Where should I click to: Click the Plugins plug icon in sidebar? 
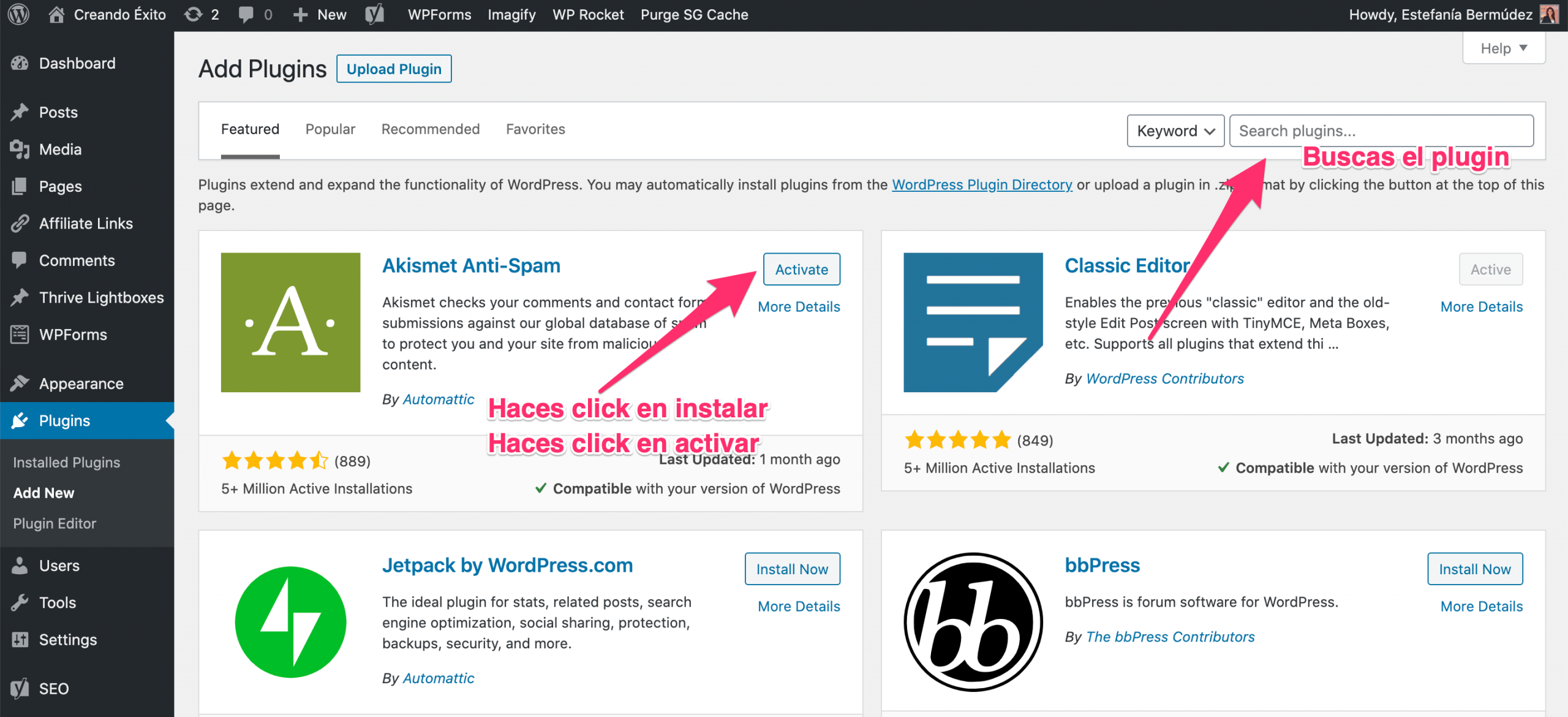(x=20, y=420)
